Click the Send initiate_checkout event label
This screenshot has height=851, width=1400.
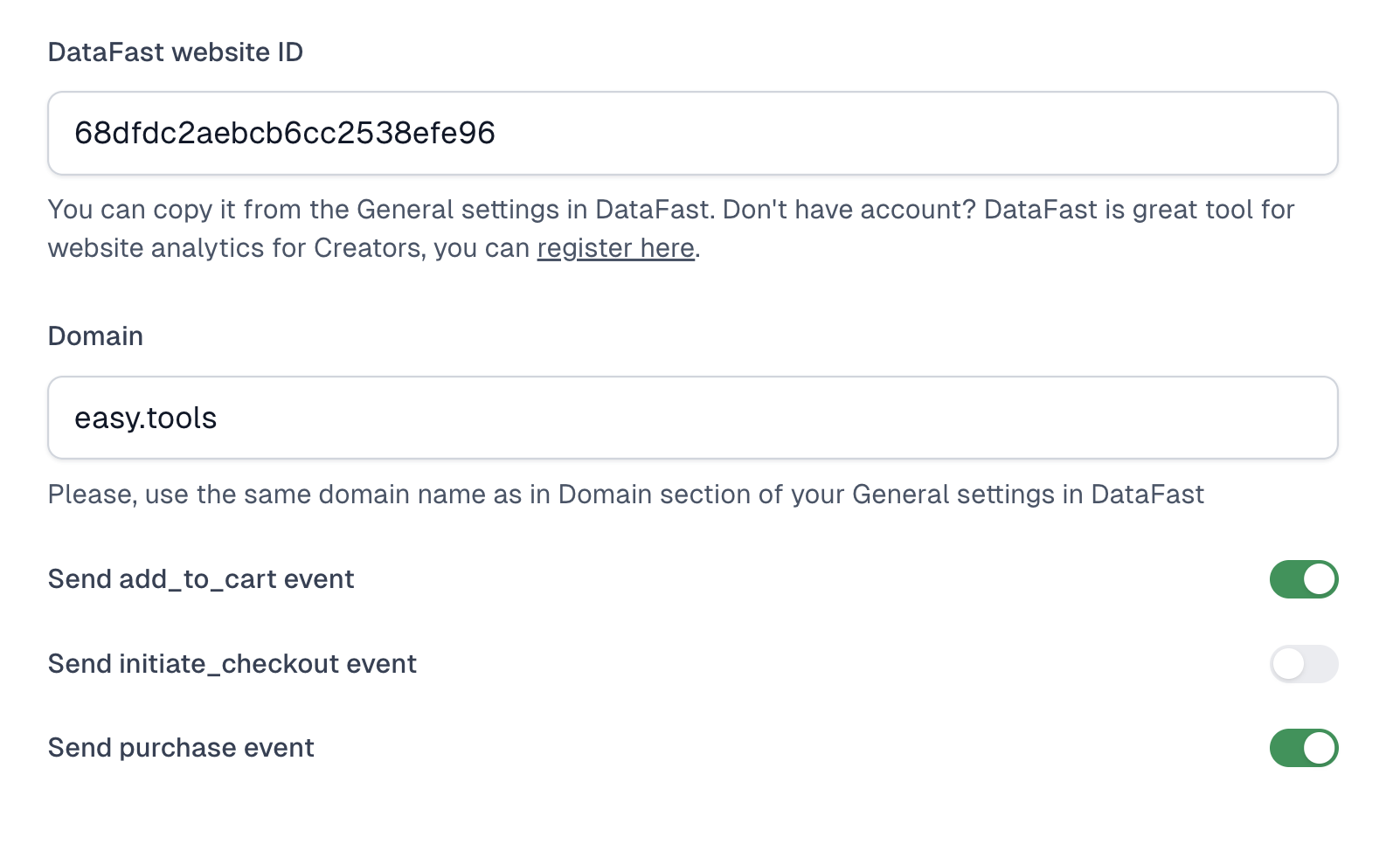point(232,664)
